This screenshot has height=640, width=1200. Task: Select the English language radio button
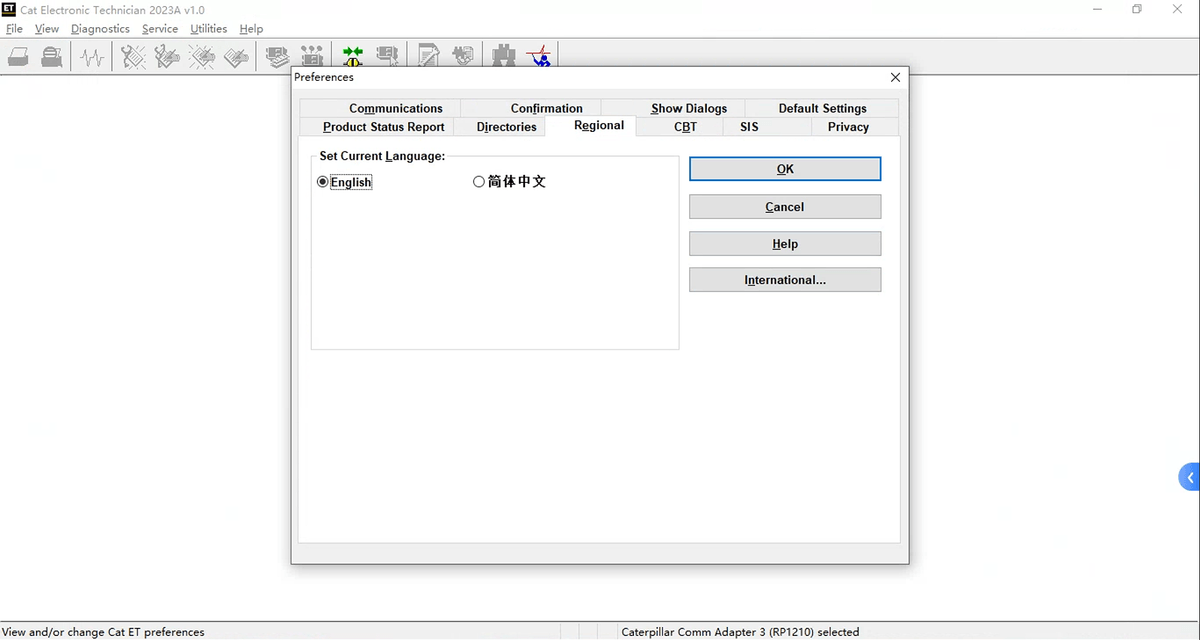point(323,182)
